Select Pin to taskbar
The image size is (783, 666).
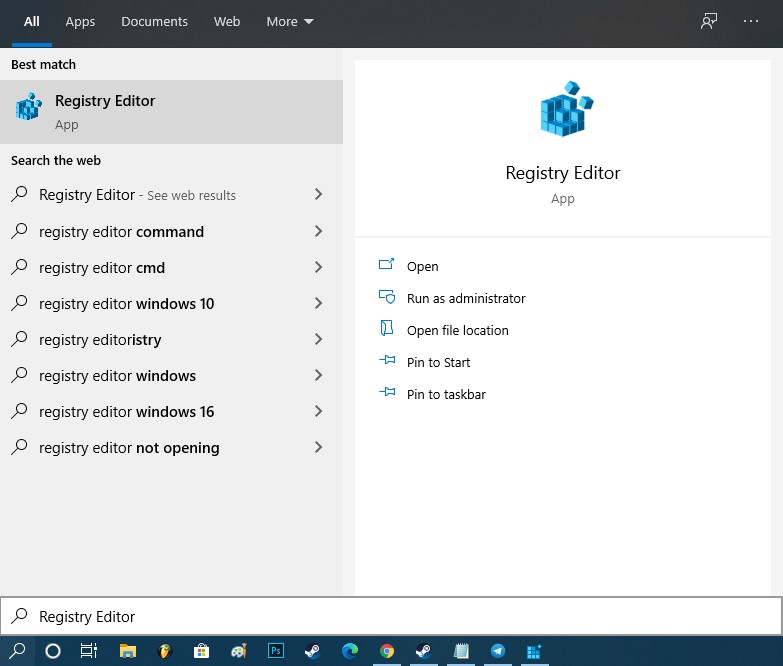446,394
